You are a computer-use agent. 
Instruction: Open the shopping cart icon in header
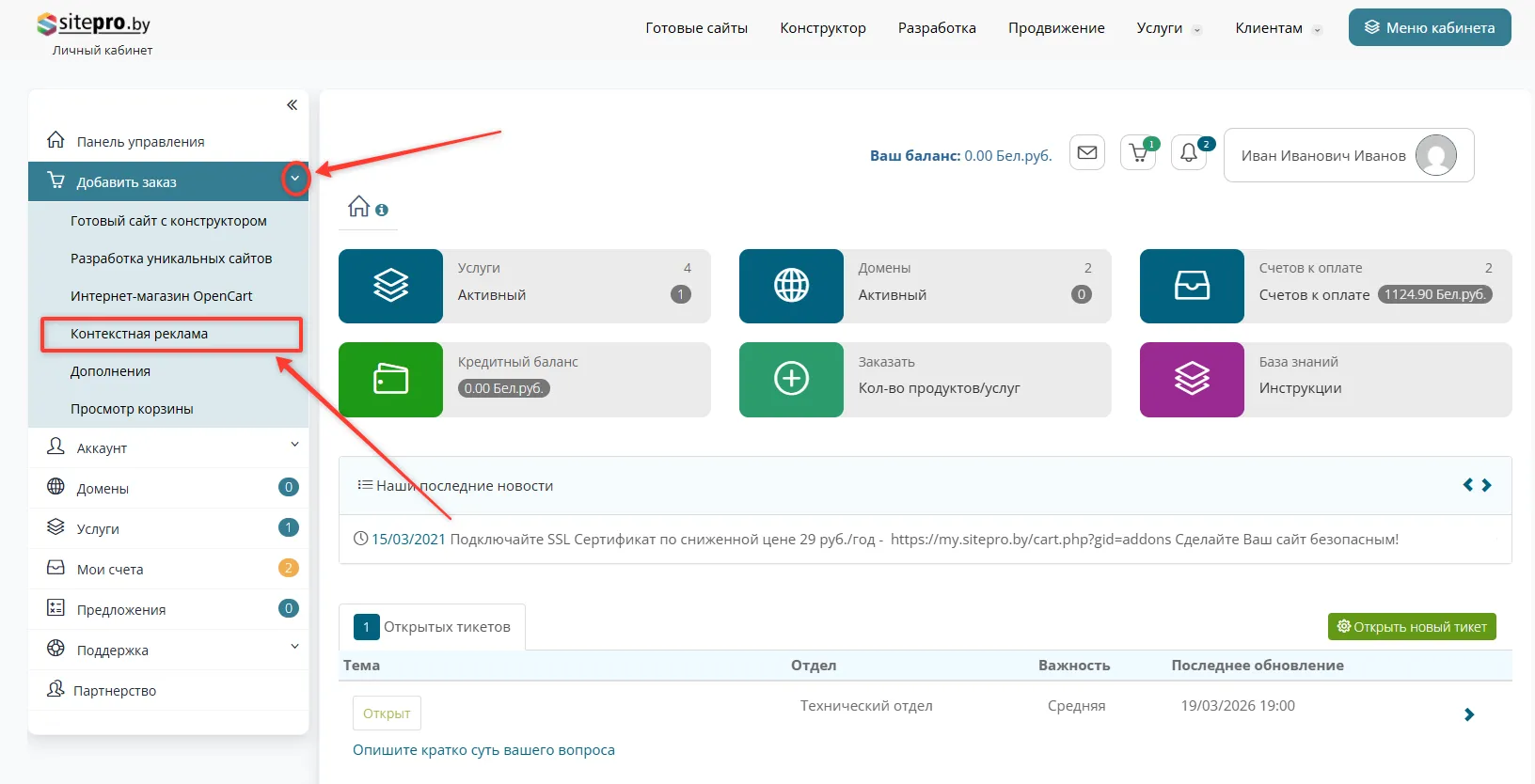click(x=1138, y=153)
